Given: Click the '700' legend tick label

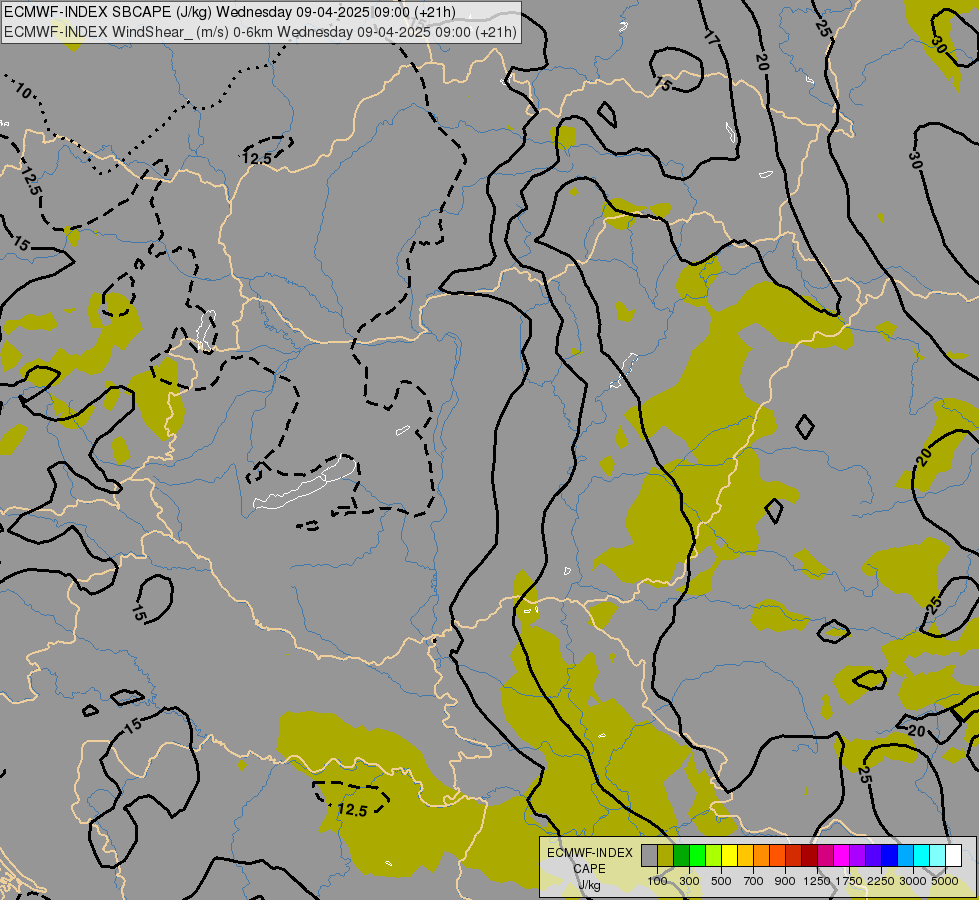Looking at the screenshot, I should tap(754, 881).
